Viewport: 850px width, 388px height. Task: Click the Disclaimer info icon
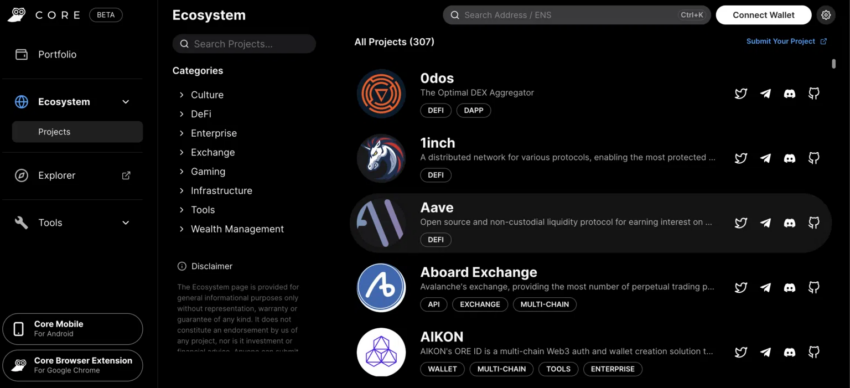(182, 266)
